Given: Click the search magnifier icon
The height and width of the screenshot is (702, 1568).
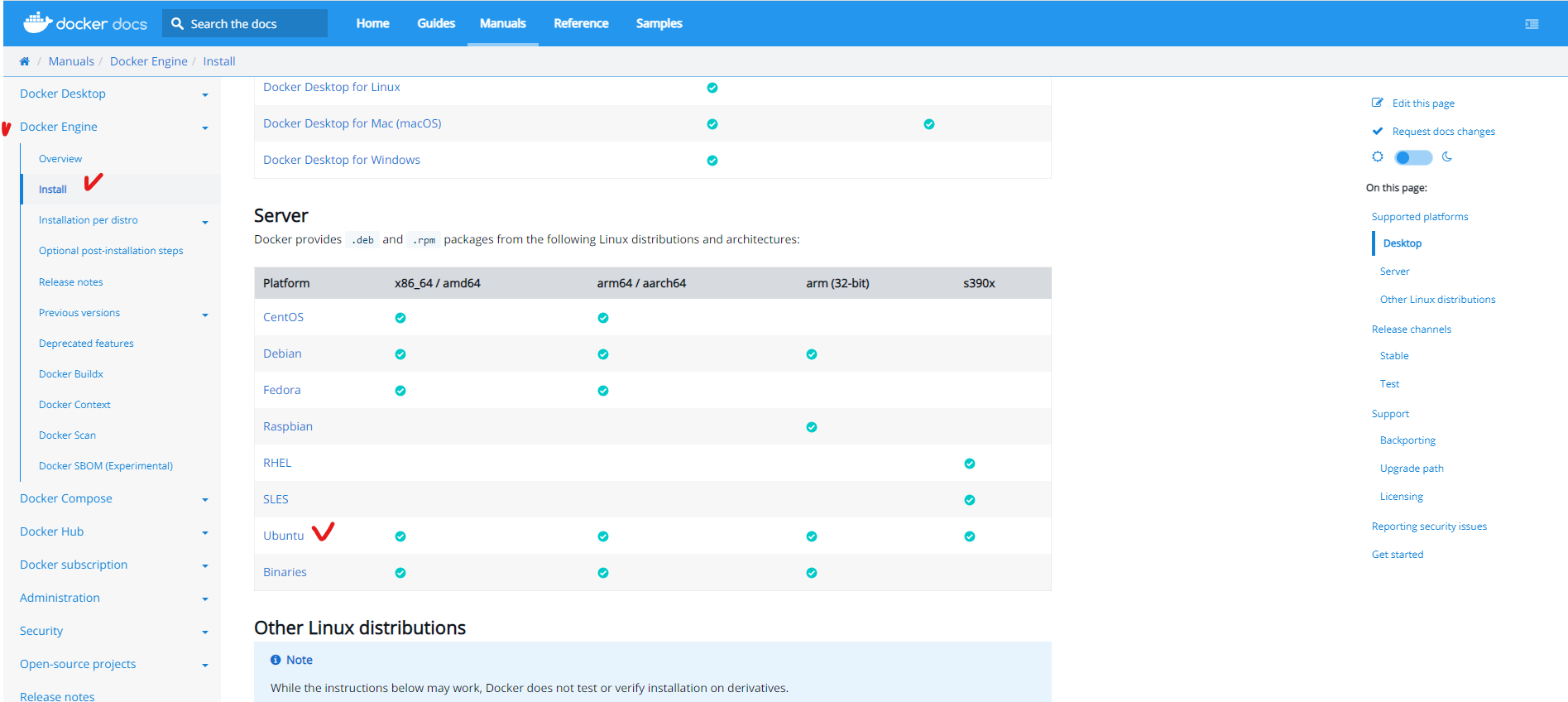Looking at the screenshot, I should point(177,24).
